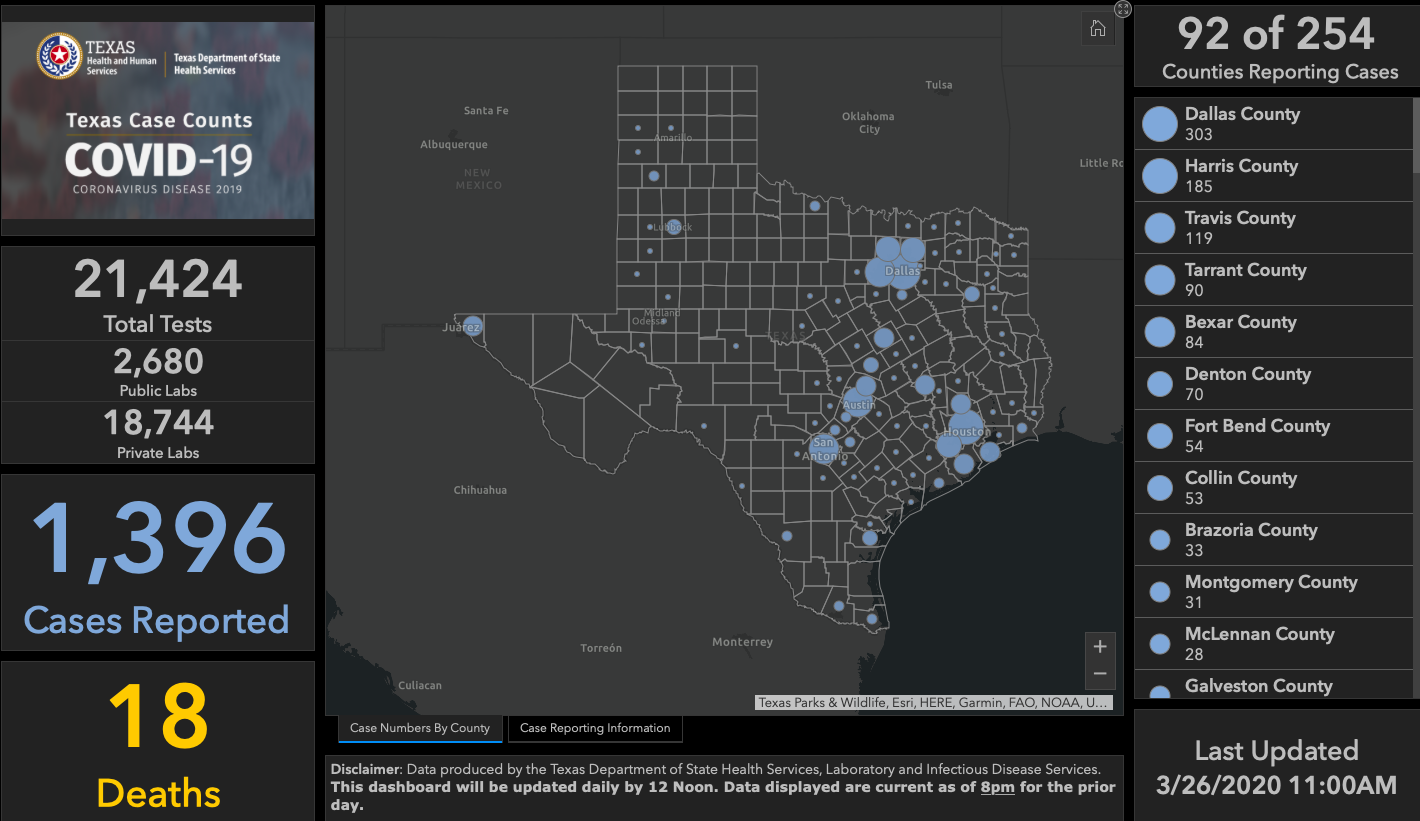Zoom out with the minus button
Image resolution: width=1420 pixels, height=821 pixels.
(1100, 674)
